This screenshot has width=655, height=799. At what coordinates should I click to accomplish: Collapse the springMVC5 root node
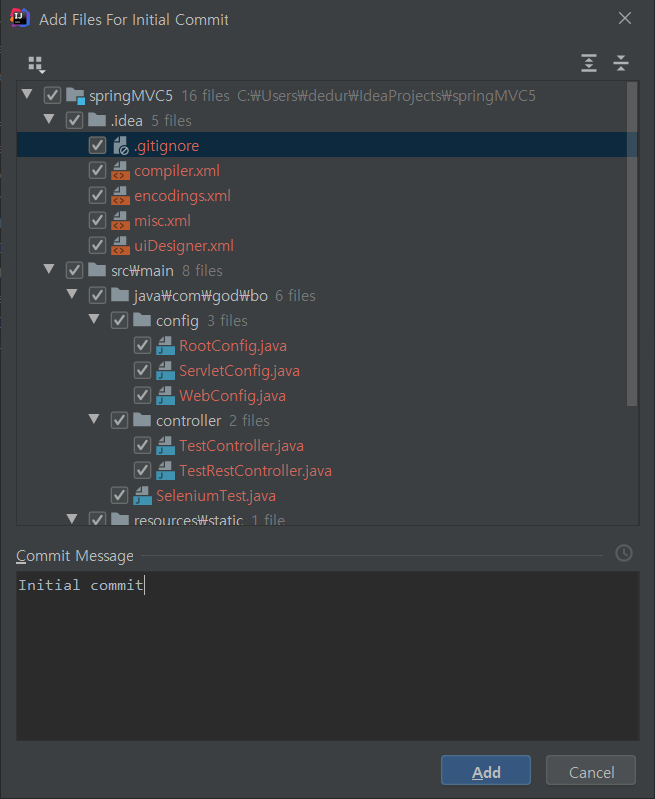(x=27, y=94)
